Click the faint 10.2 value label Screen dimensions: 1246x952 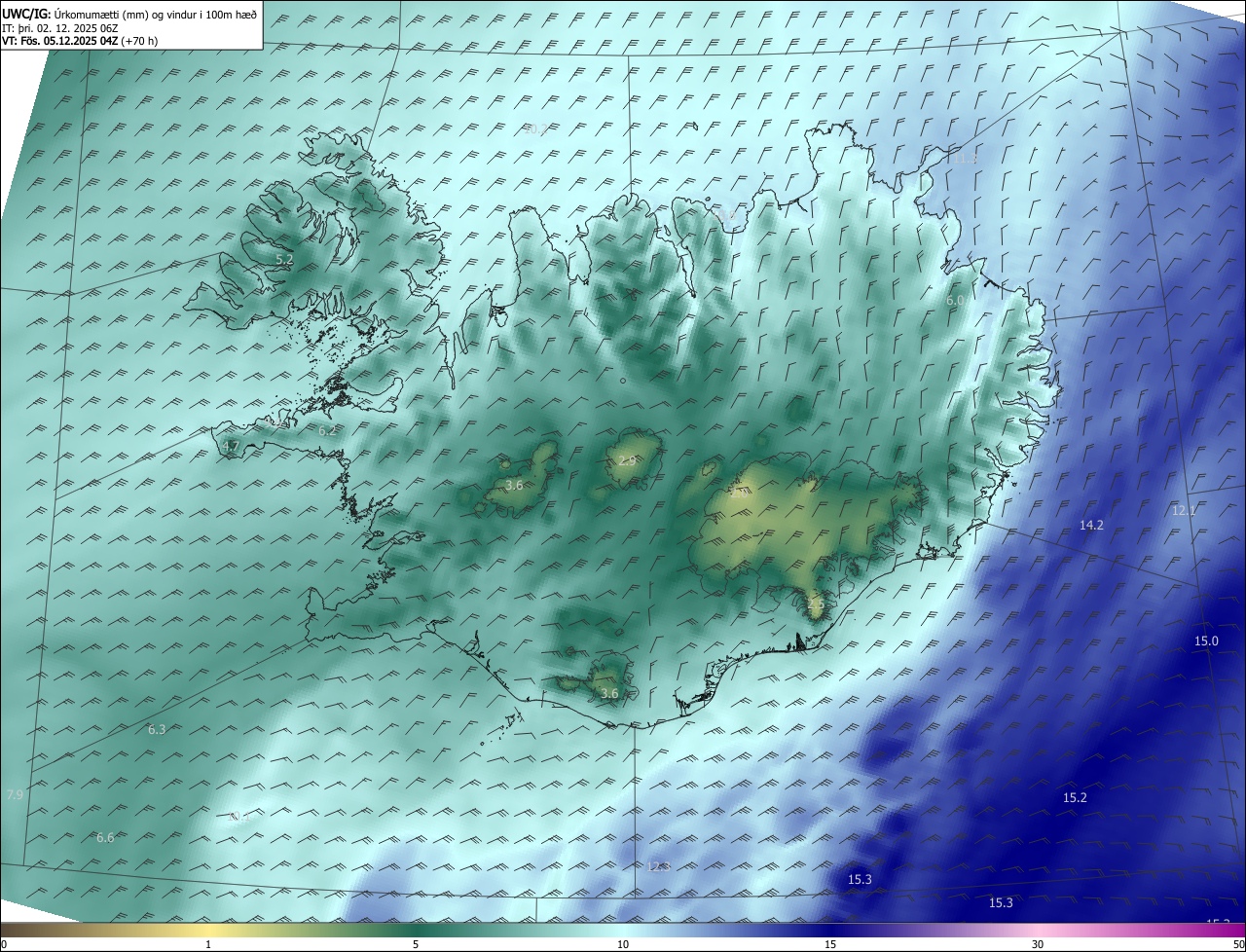[x=534, y=129]
